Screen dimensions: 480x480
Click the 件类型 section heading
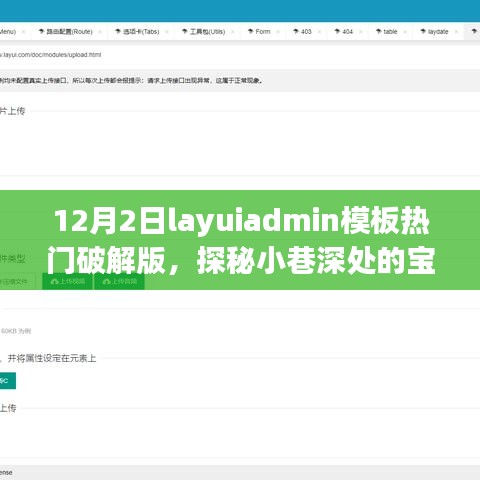12,258
